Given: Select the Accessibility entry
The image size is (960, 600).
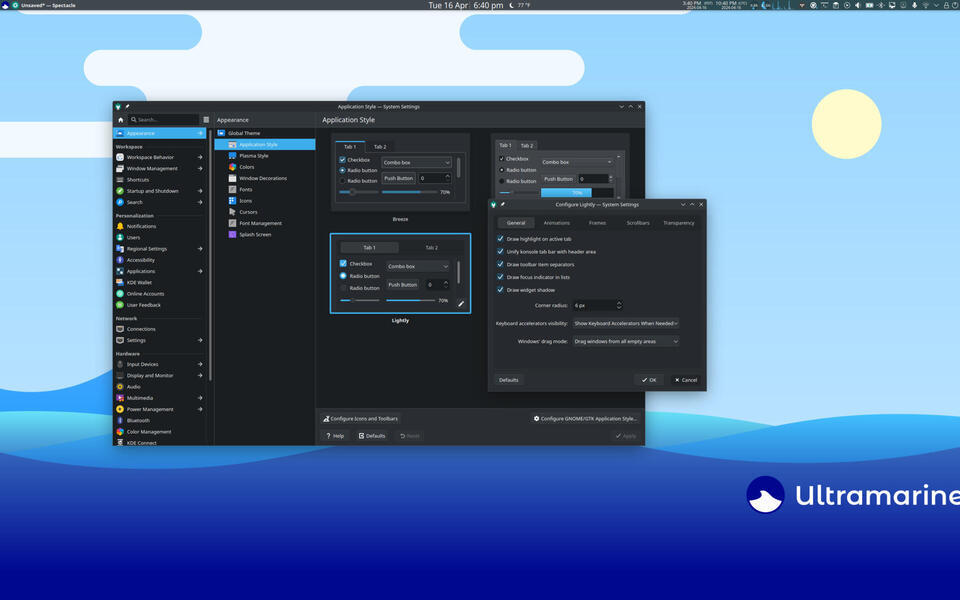Looking at the screenshot, I should (x=159, y=260).
